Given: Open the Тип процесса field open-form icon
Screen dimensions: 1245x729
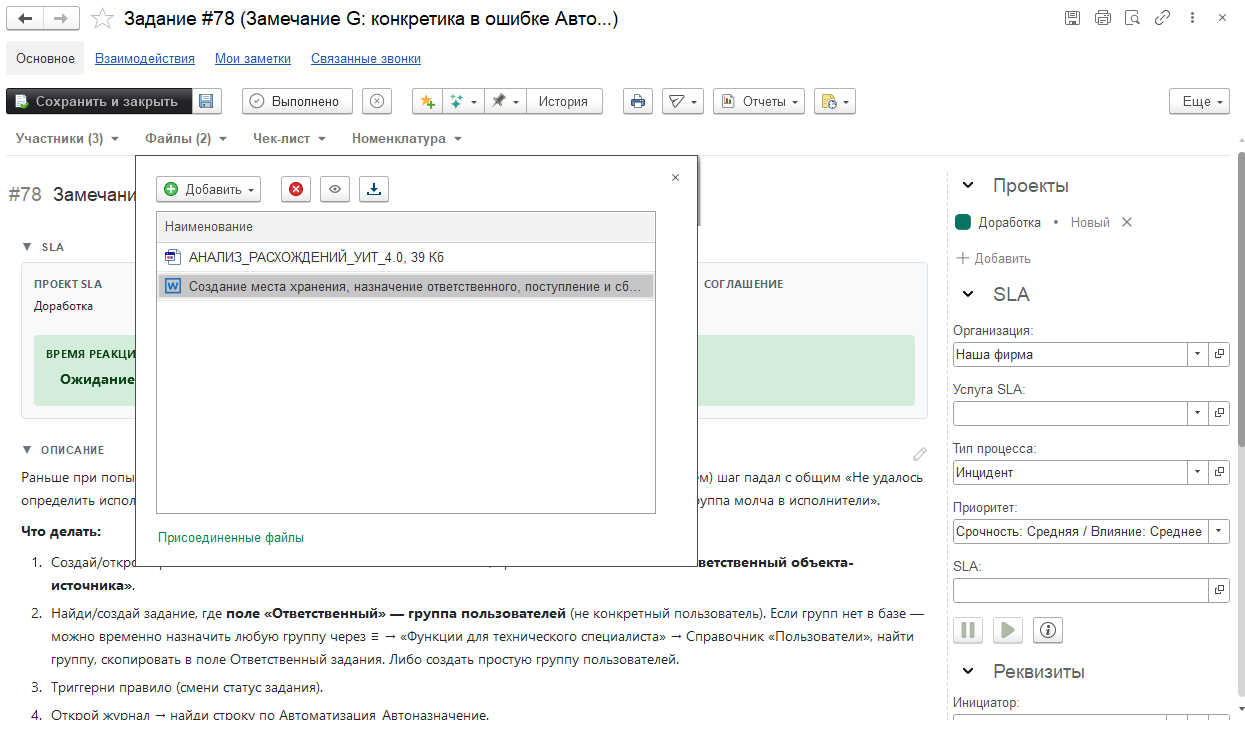Looking at the screenshot, I should [x=1219, y=472].
